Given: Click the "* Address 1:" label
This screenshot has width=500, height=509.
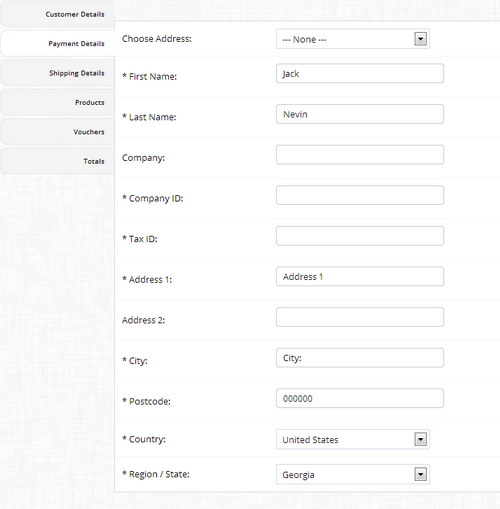Looking at the screenshot, I should click(x=147, y=279).
